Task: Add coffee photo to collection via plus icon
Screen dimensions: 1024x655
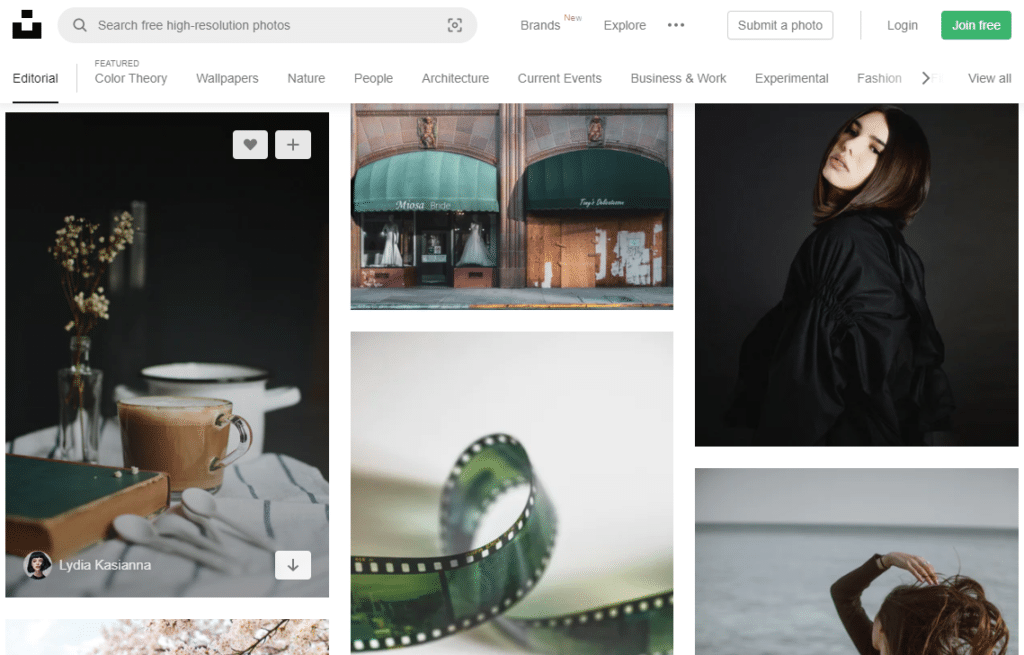Action: (292, 144)
